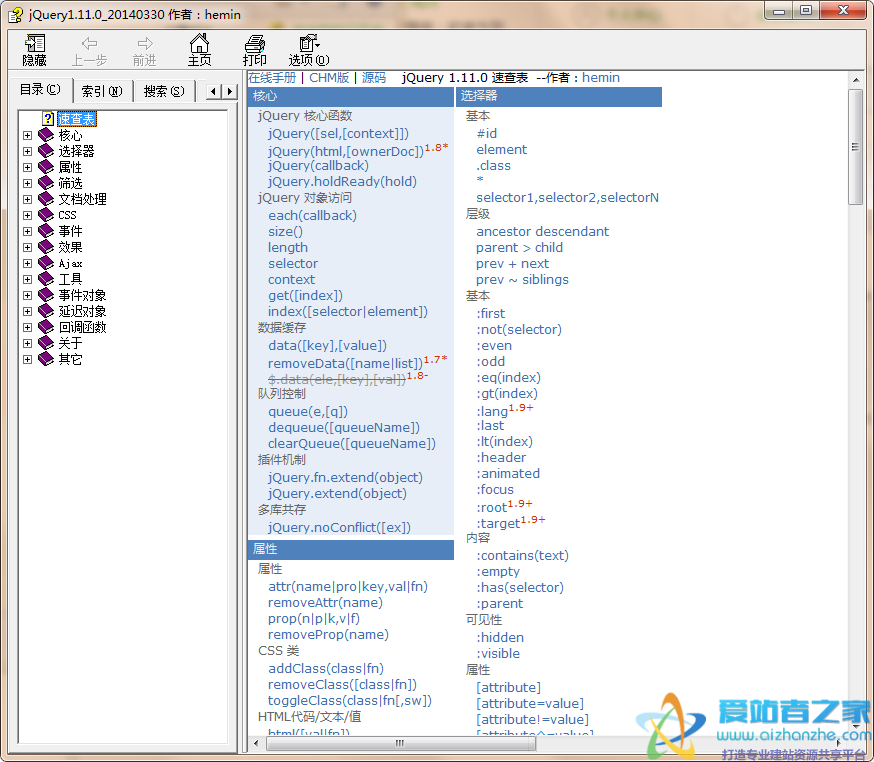Open the each(callback) entry
The image size is (874, 762).
[x=312, y=216]
